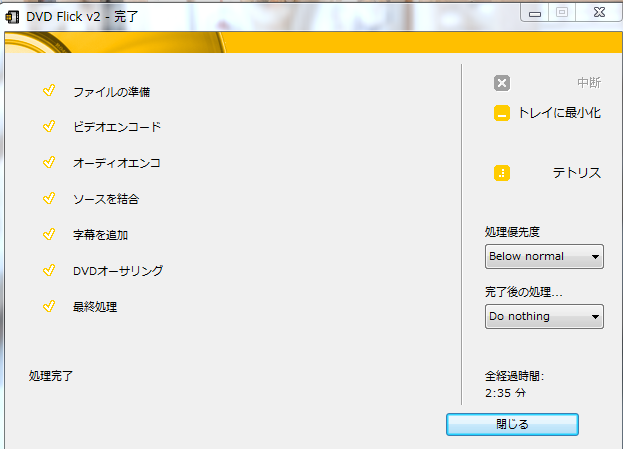This screenshot has height=449, width=623.
Task: Click the checkmark beside ソースを結合
Action: [49, 198]
